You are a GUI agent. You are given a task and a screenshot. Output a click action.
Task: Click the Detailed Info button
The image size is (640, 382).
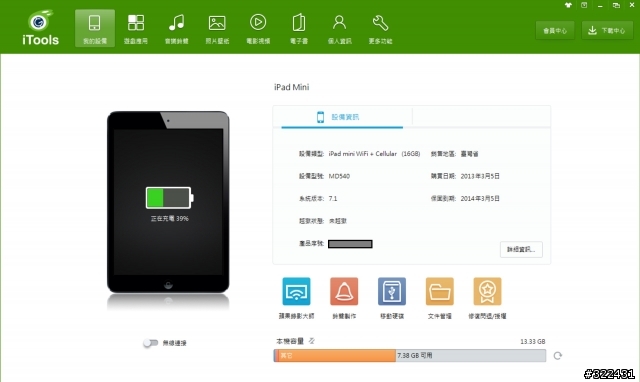click(521, 249)
